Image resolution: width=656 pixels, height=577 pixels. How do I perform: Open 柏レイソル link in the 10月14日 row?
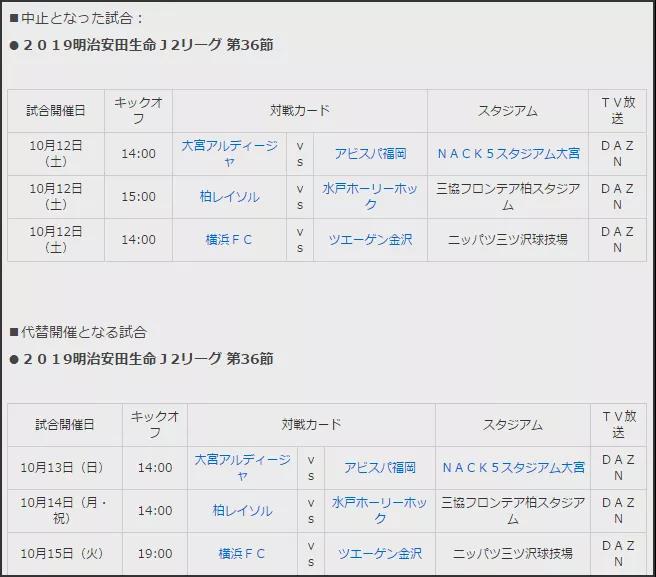242,511
